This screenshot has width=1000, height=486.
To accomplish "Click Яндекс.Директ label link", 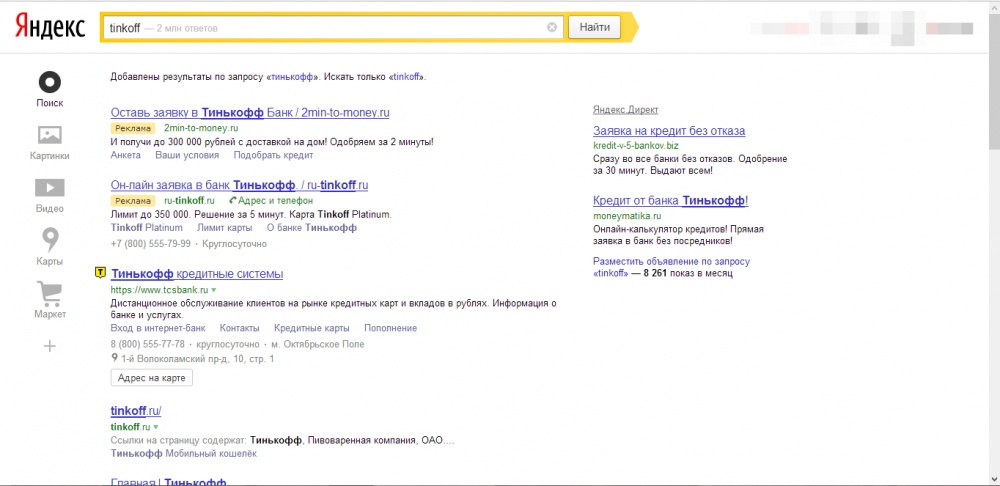I will point(626,110).
